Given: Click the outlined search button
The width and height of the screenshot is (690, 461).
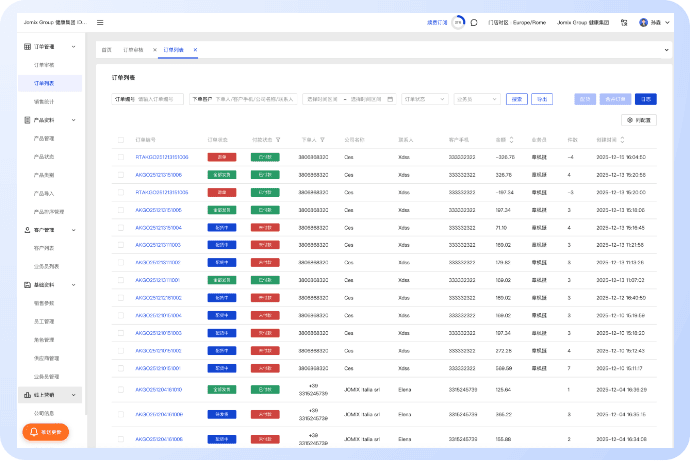Looking at the screenshot, I should click(516, 99).
